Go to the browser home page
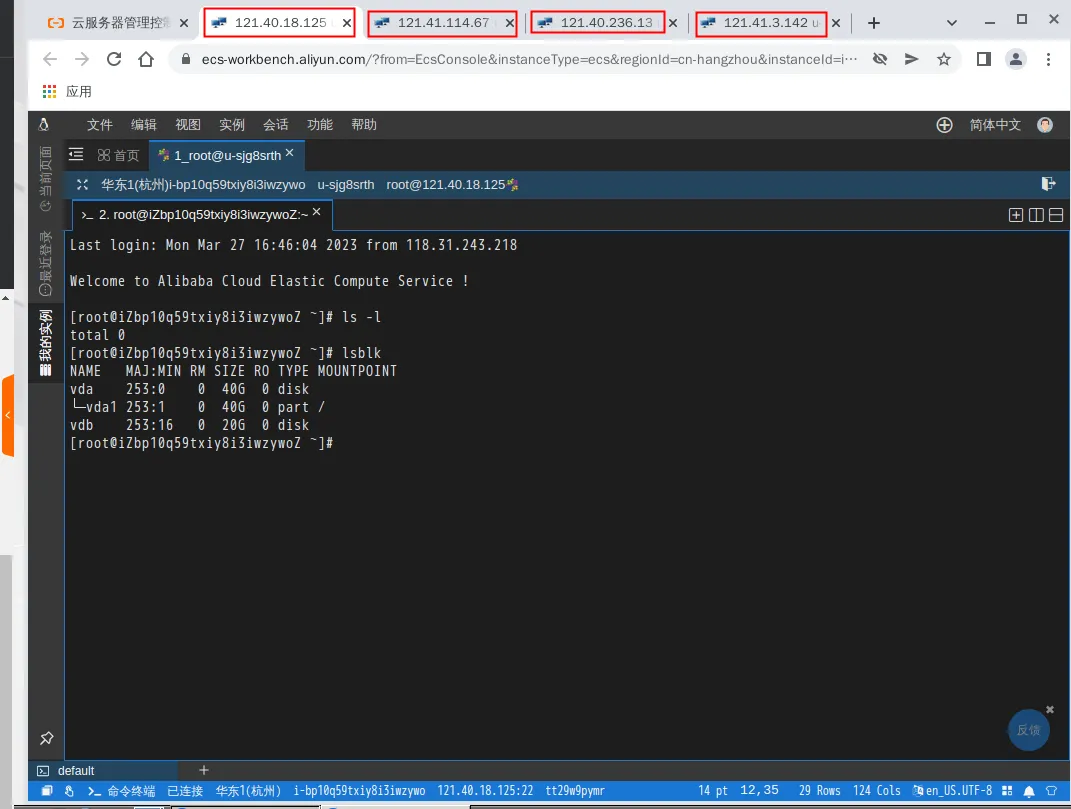 (145, 59)
